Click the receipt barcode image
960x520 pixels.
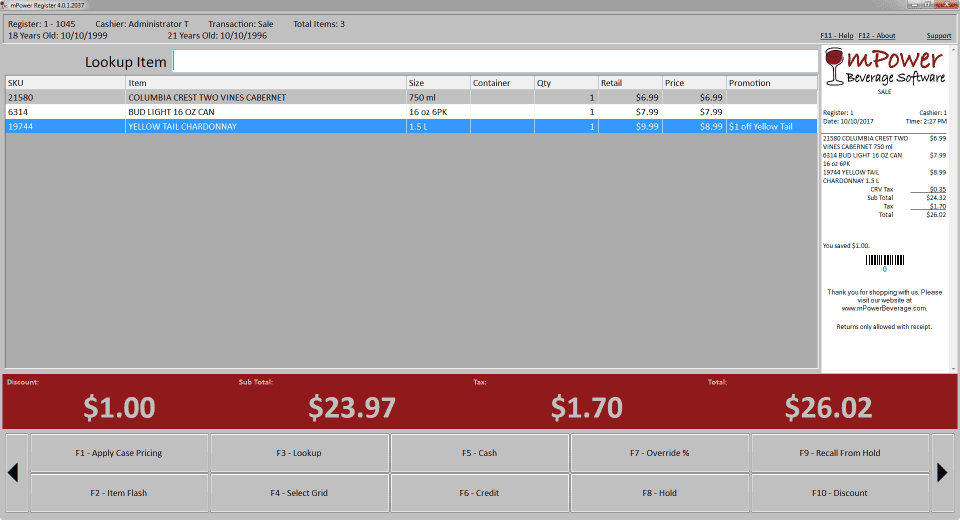(885, 260)
